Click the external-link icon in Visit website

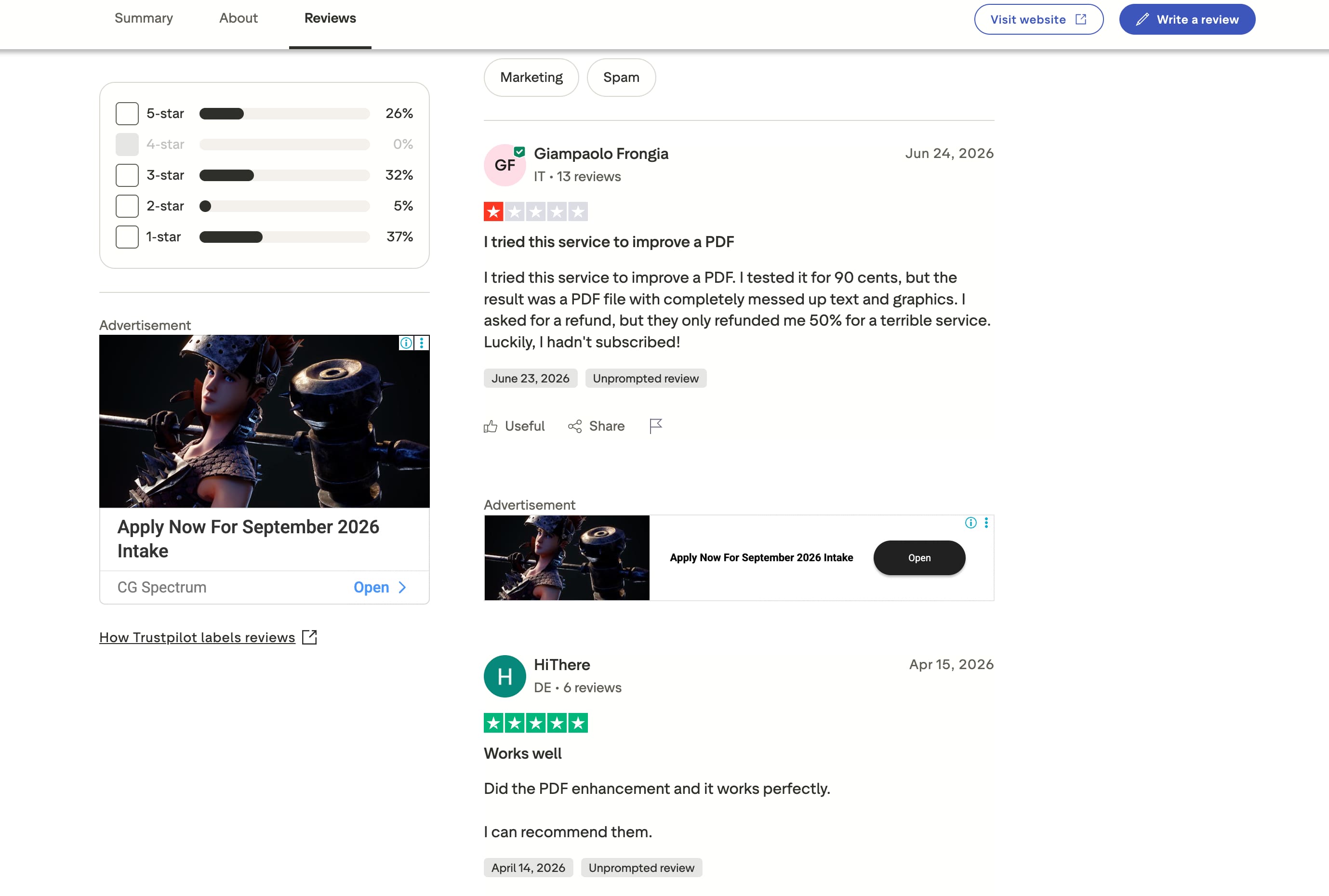point(1080,19)
